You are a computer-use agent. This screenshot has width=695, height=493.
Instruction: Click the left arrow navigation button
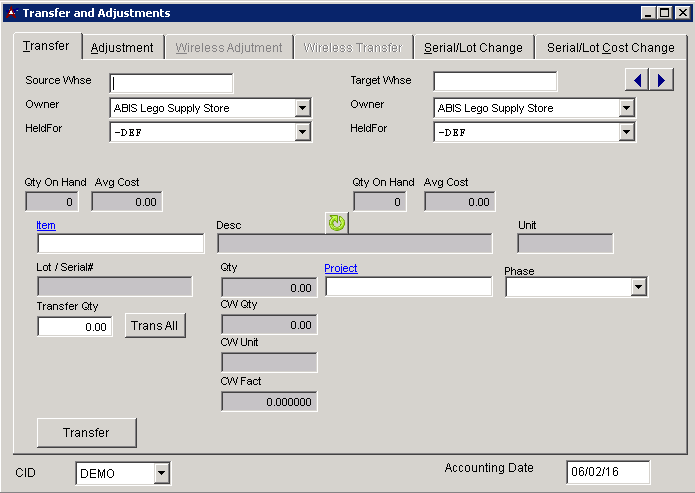point(636,80)
